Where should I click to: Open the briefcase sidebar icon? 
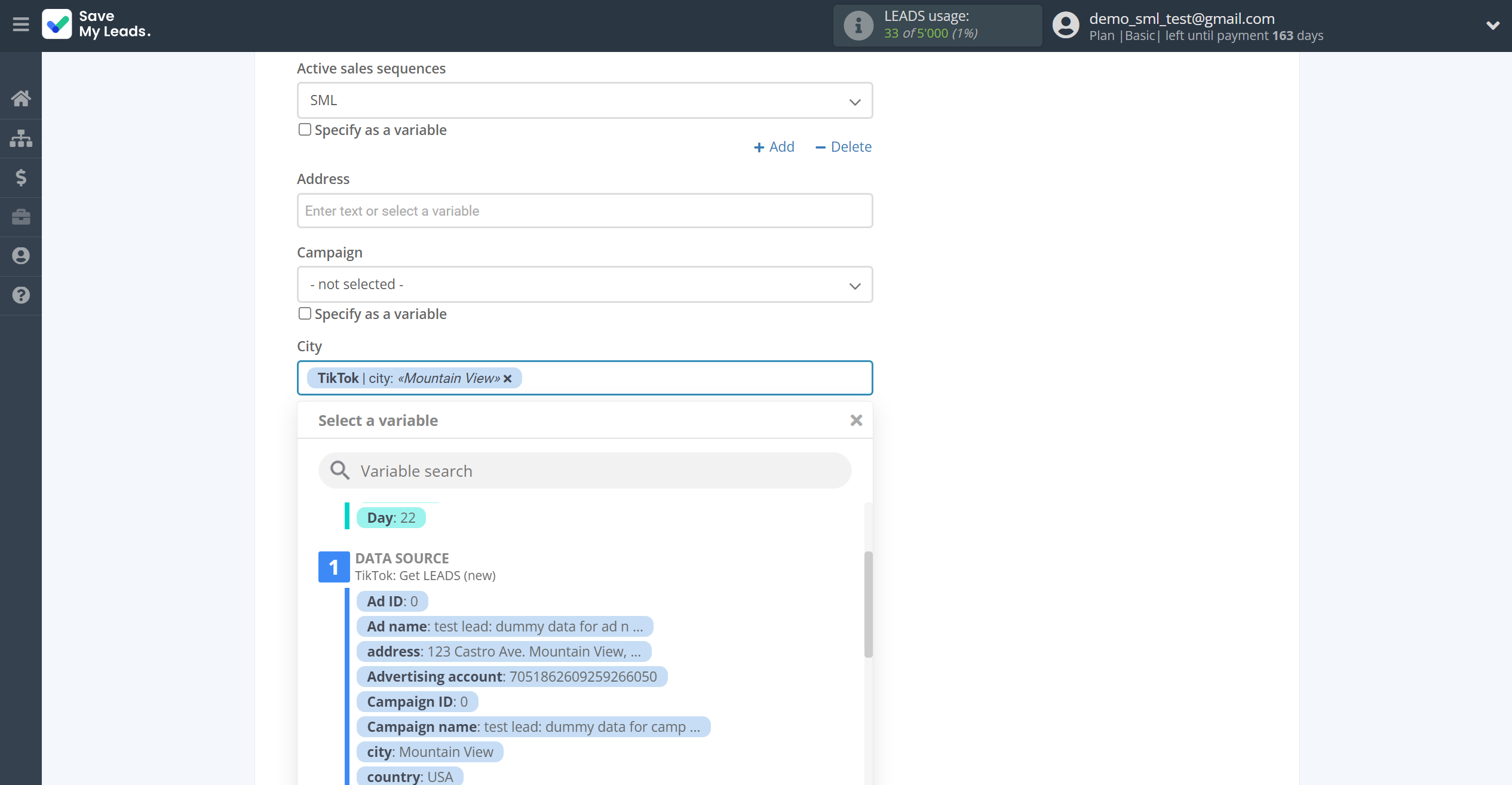click(x=21, y=217)
